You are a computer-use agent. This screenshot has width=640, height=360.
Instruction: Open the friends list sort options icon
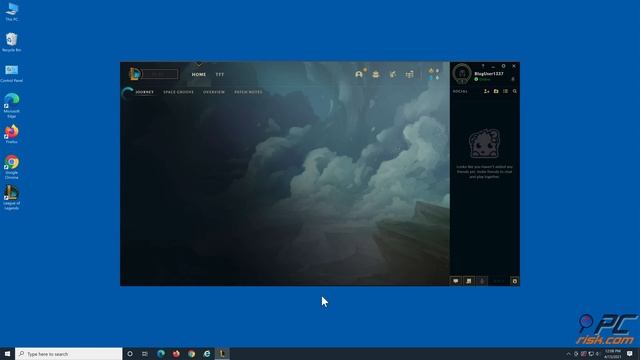505,91
